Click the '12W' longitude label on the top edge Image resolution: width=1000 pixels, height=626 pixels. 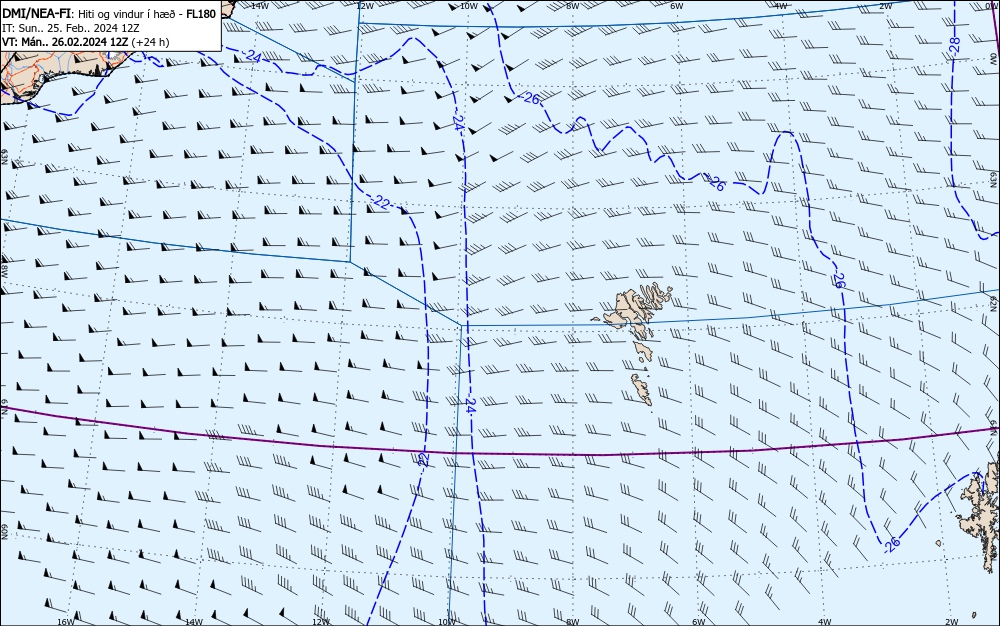pyautogui.click(x=364, y=6)
